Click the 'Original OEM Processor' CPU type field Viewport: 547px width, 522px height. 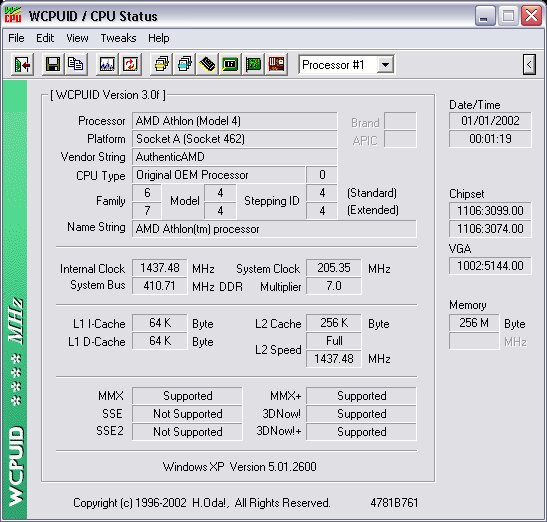pyautogui.click(x=218, y=175)
